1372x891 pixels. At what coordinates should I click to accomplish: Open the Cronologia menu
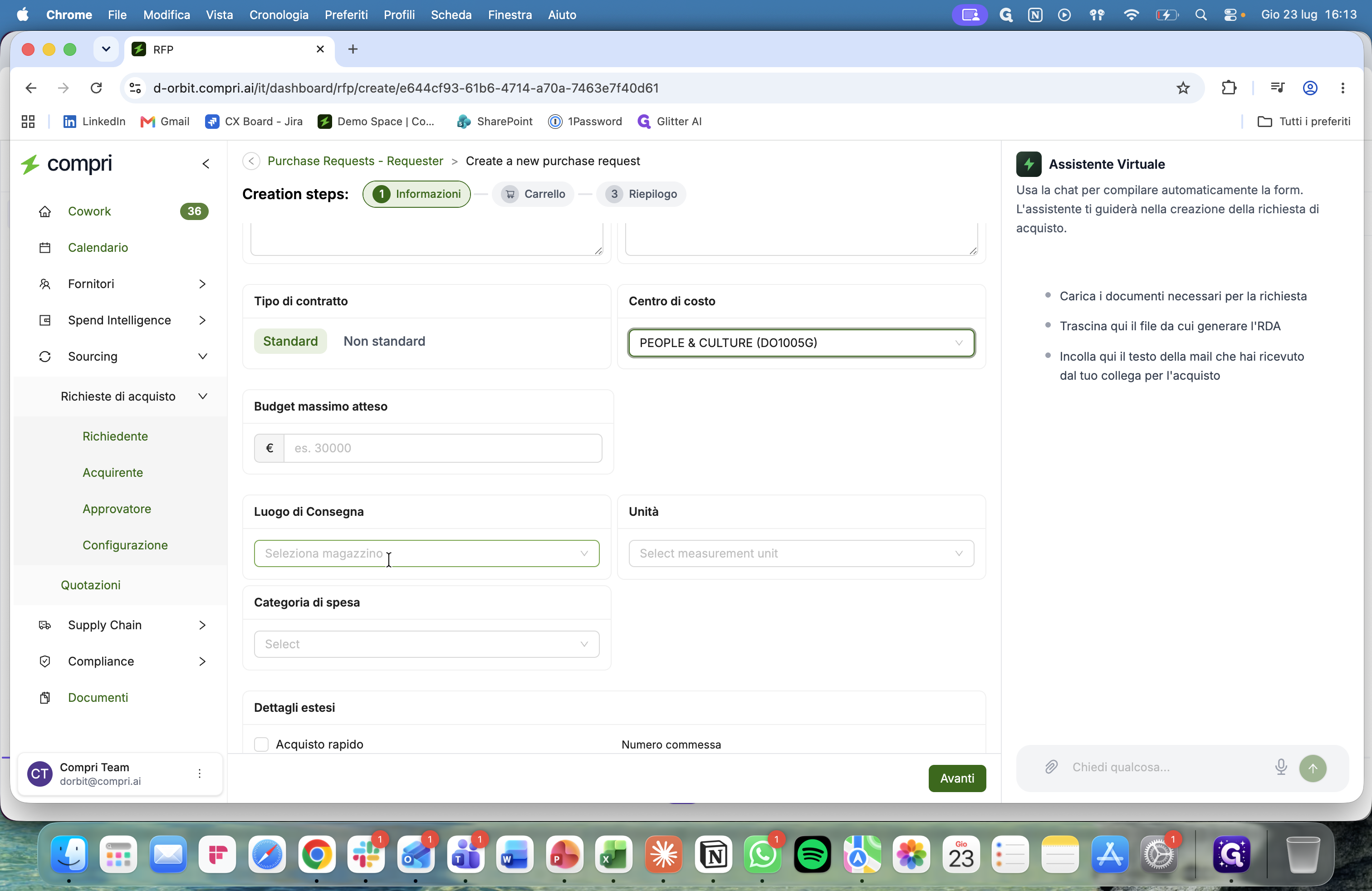coord(279,15)
